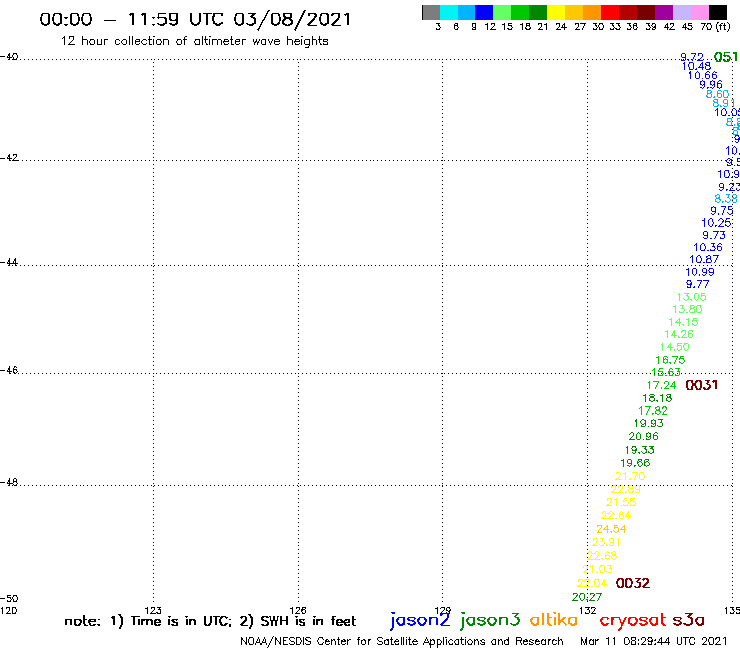Click the 20.96 wave height value
Screen dimensions: 740x650
click(x=644, y=436)
